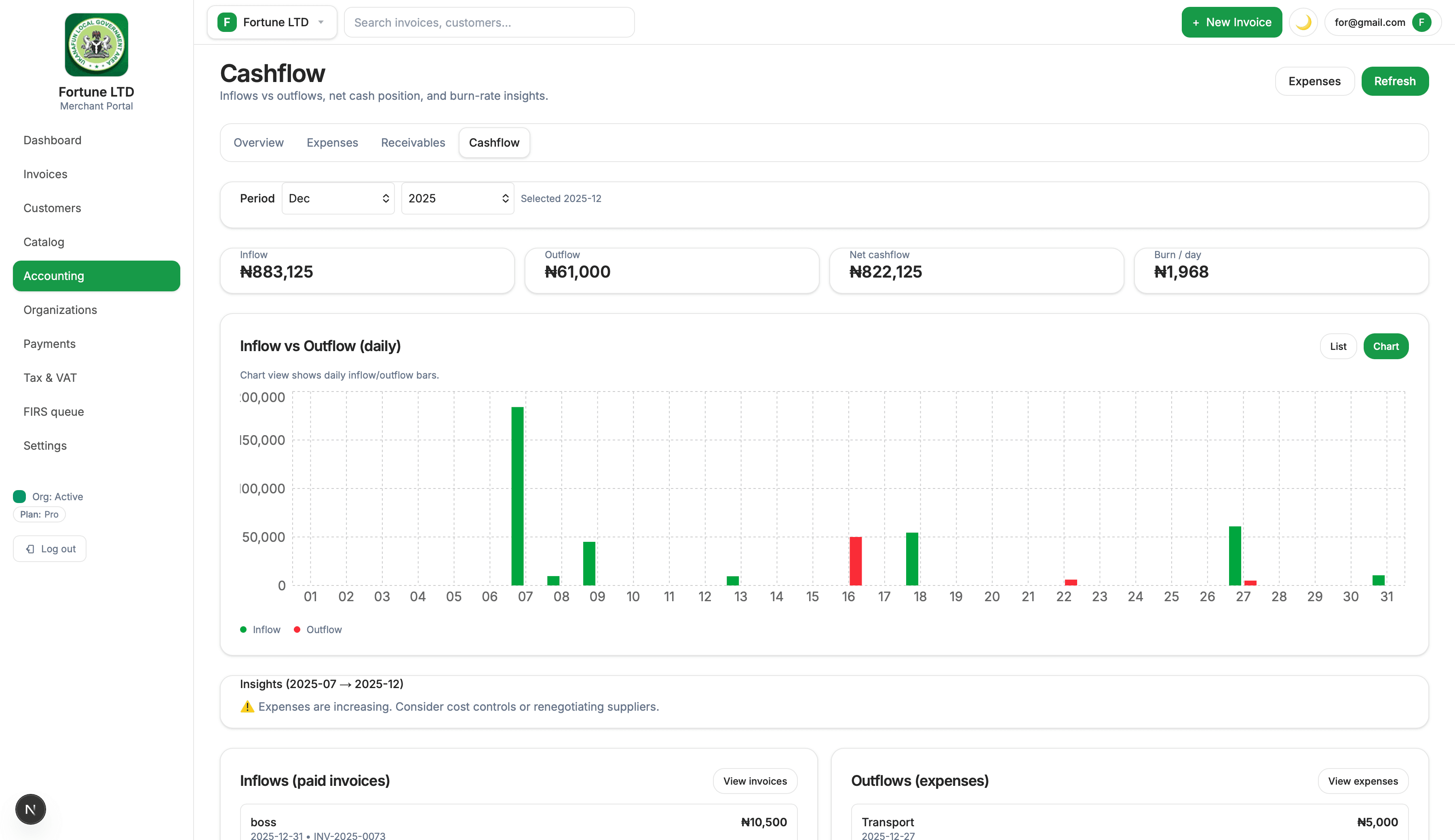Click the warning icon in Insights
This screenshot has width=1455, height=840.
(247, 707)
